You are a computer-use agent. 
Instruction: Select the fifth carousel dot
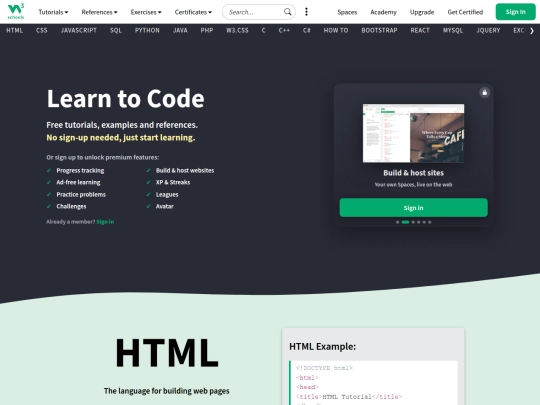coord(424,222)
